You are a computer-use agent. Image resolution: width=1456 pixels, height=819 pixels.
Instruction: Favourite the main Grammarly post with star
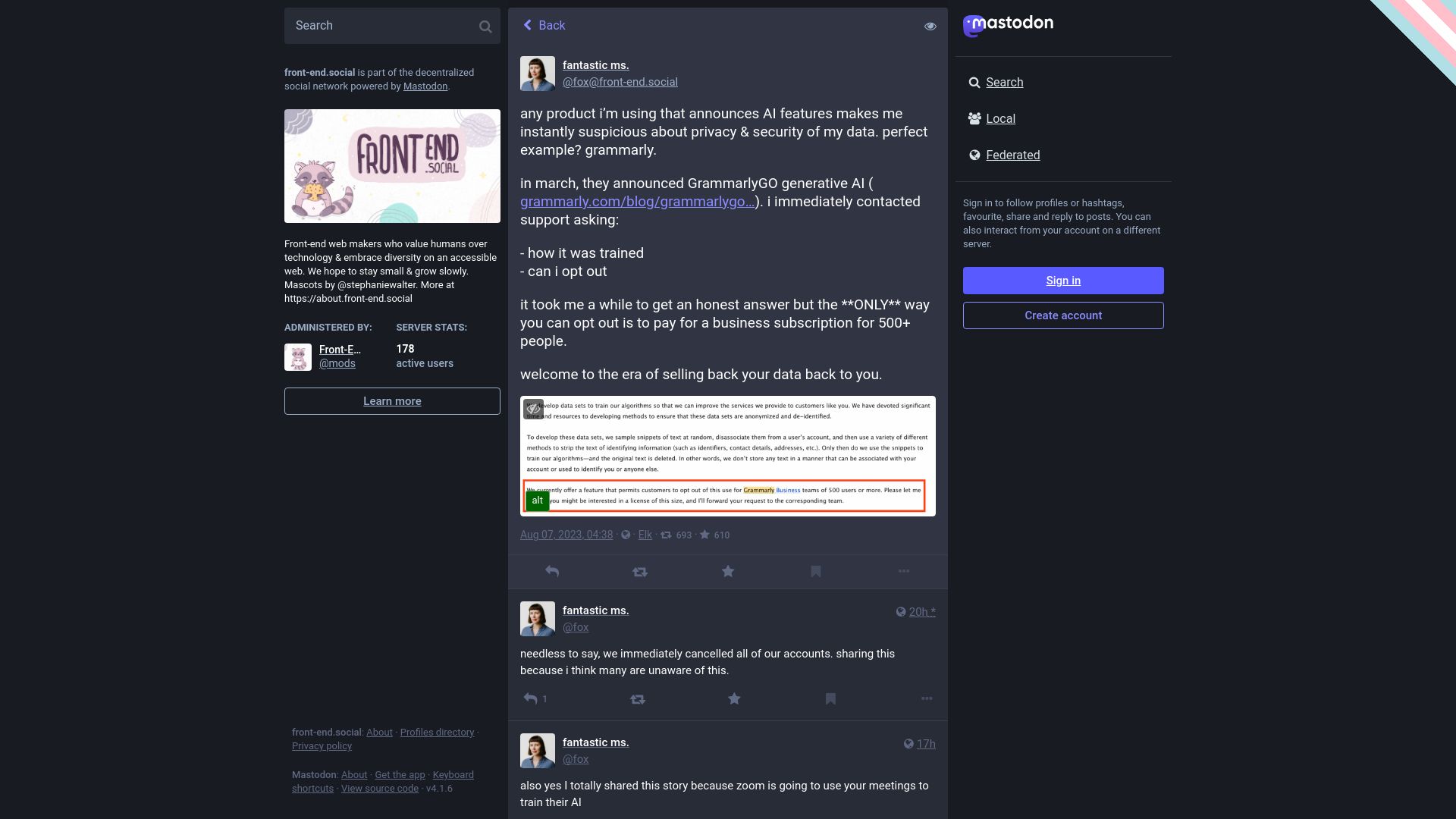coord(728,572)
